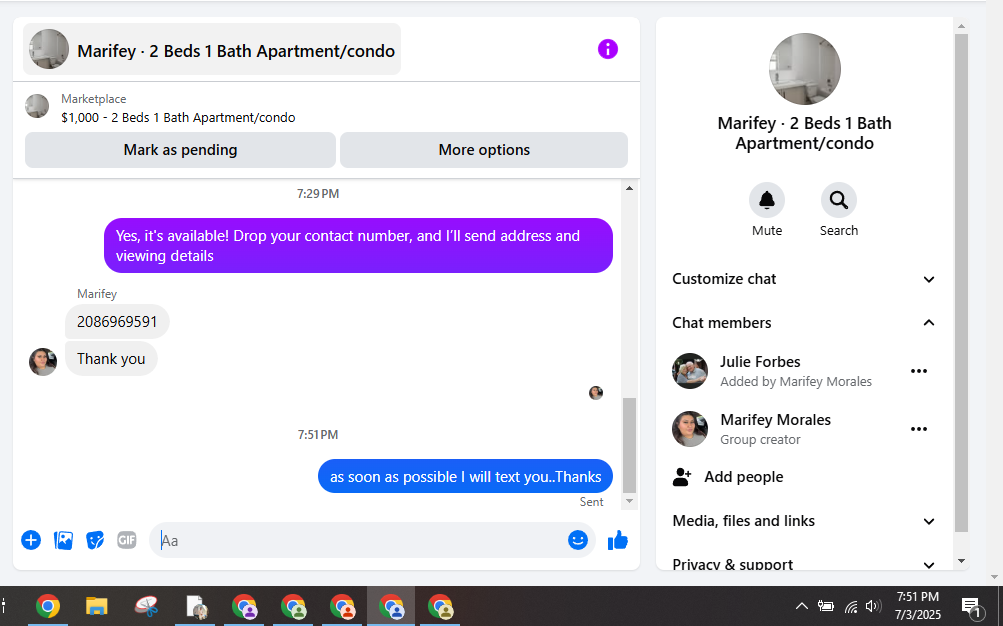Screen dimensions: 1003x626
Task: Attach a photo using image icon
Action: (63, 540)
